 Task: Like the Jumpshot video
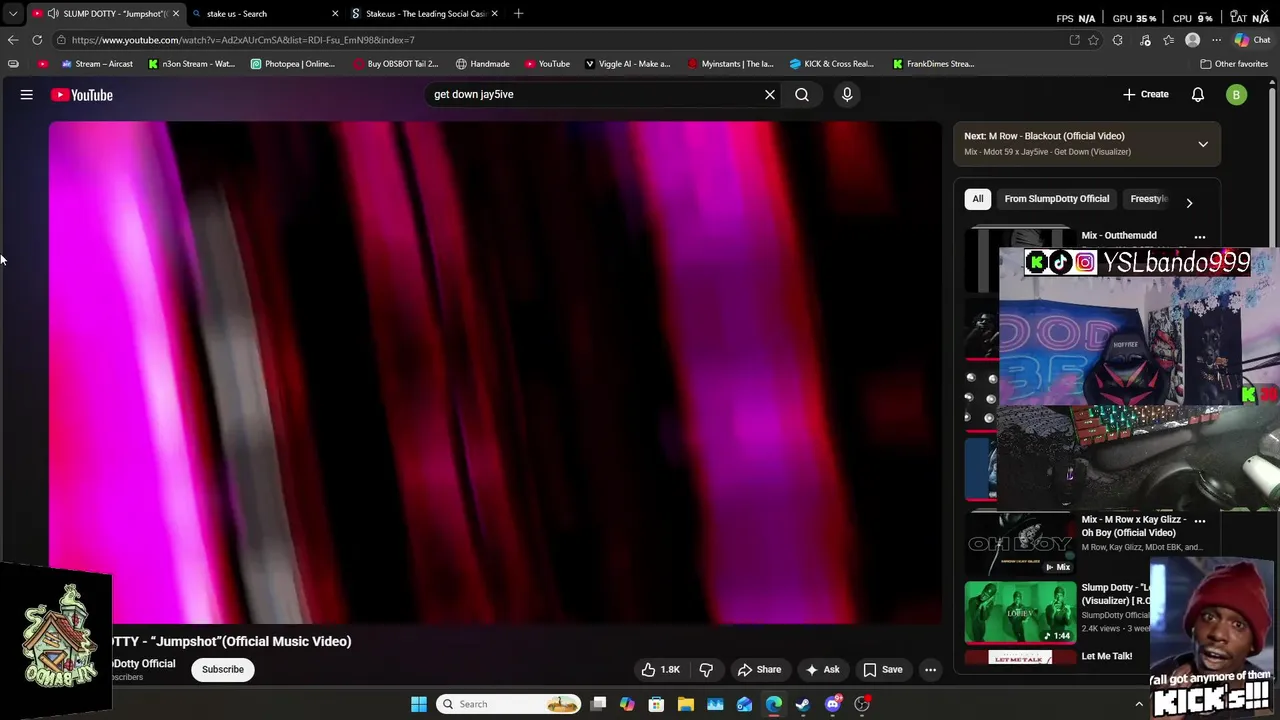[660, 670]
